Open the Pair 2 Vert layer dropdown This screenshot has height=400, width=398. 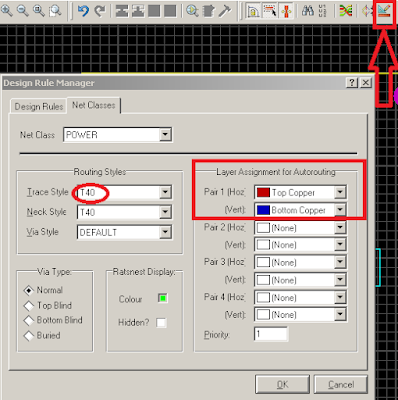click(x=340, y=245)
